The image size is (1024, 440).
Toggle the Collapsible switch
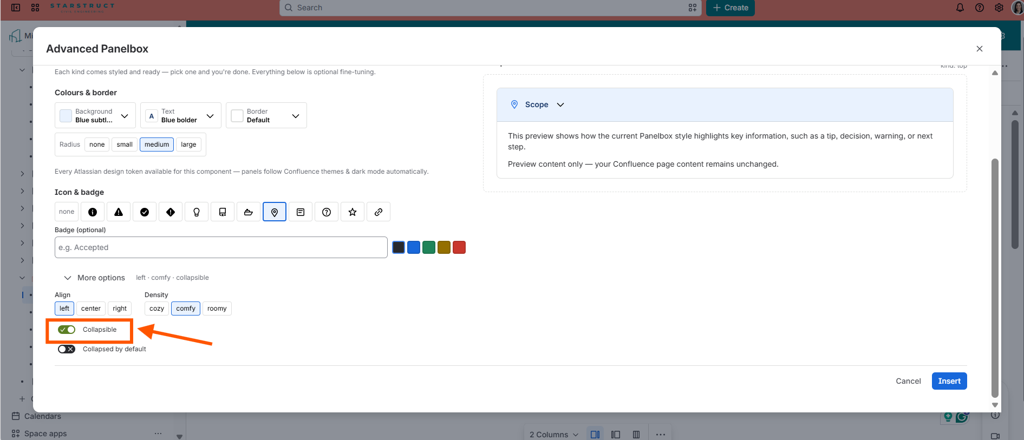coord(66,330)
